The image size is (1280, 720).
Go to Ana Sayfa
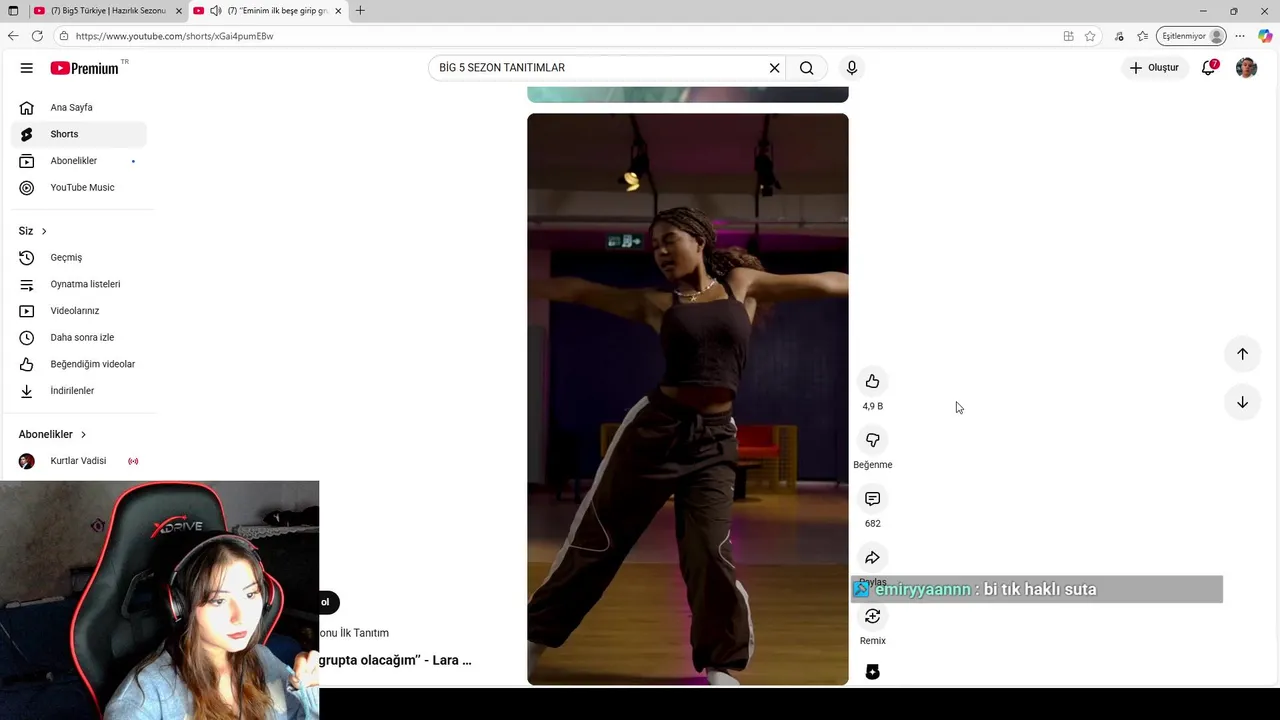tap(79, 107)
